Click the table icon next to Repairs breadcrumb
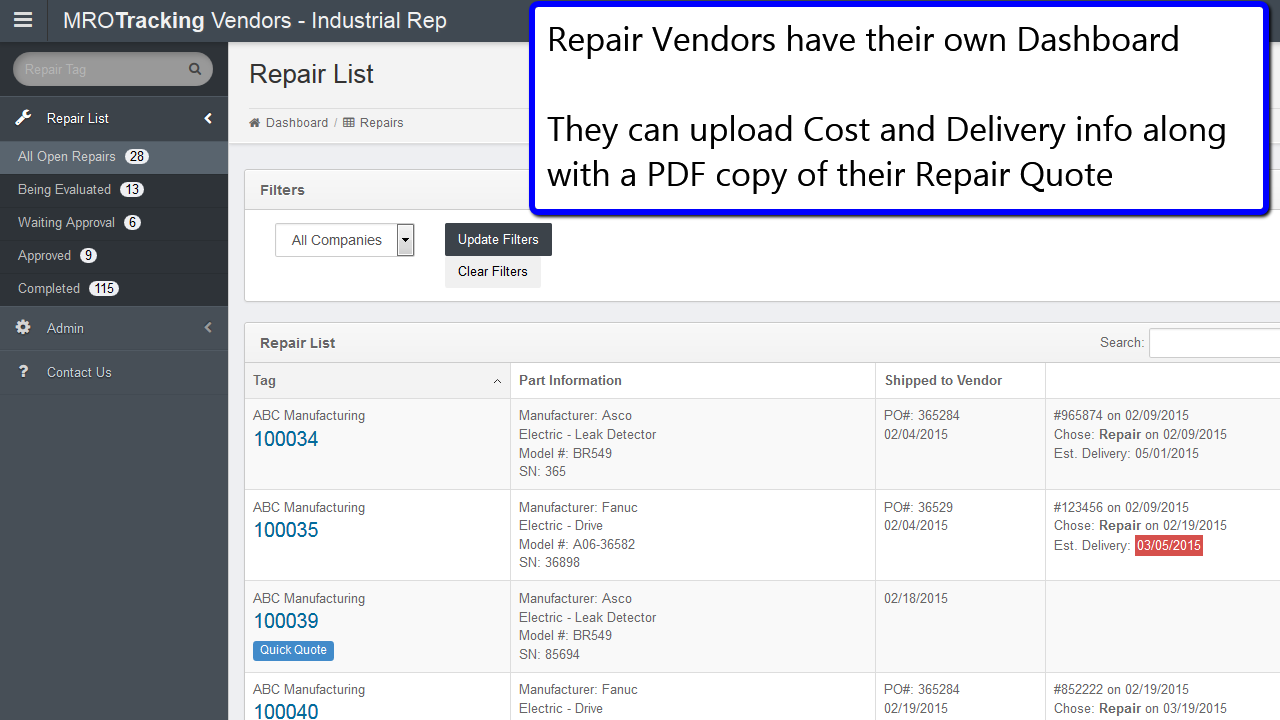 click(x=349, y=123)
